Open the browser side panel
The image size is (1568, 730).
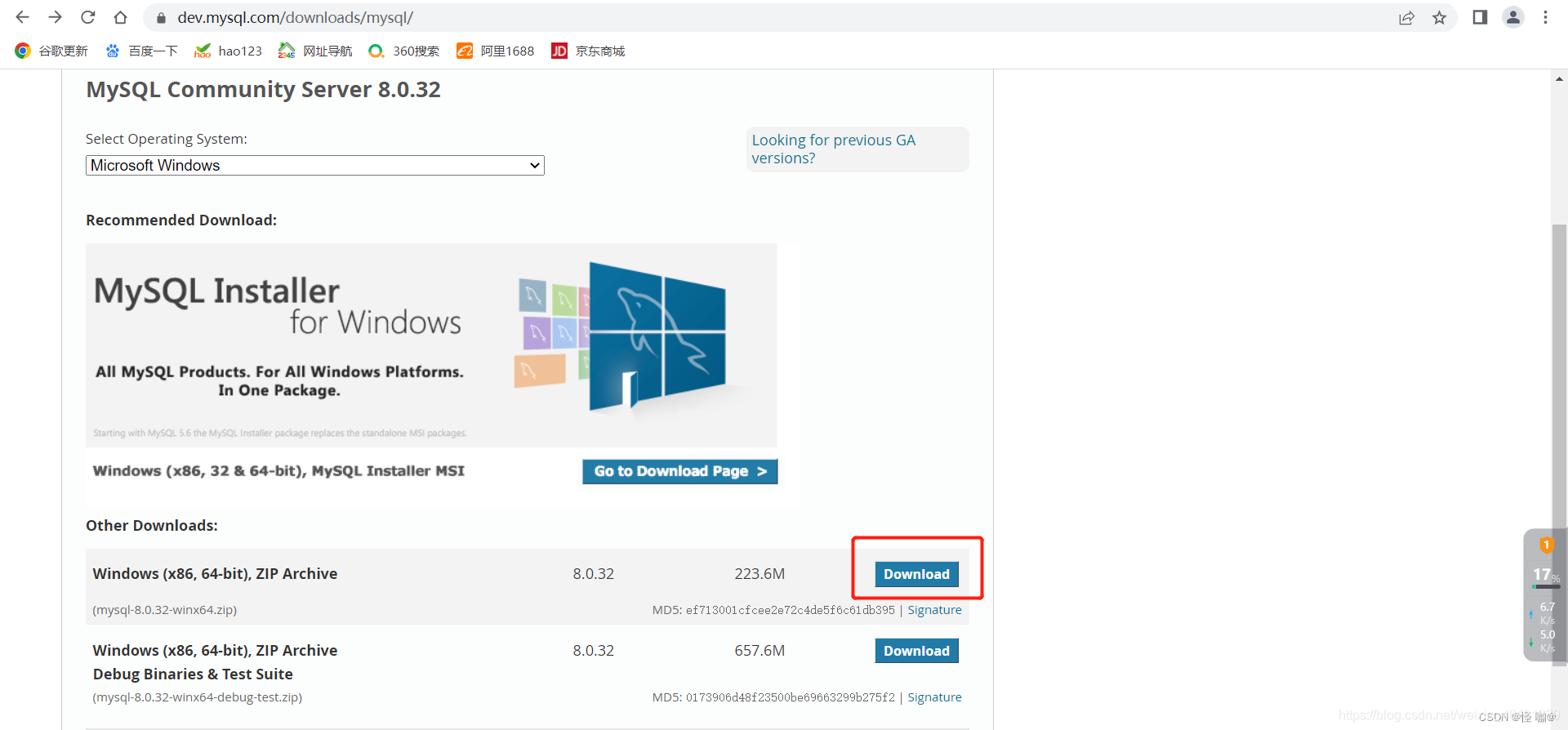(1480, 17)
